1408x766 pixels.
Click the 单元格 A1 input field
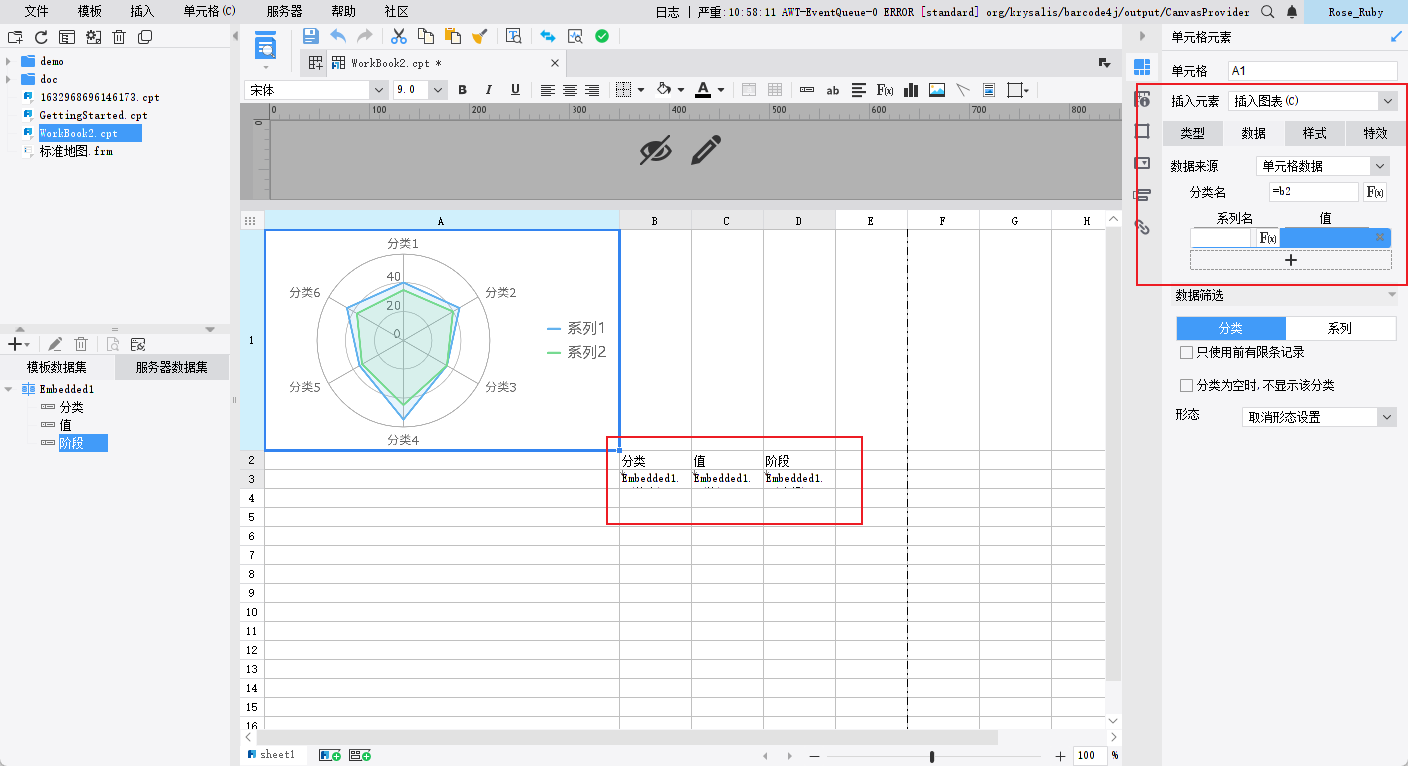tap(1312, 71)
